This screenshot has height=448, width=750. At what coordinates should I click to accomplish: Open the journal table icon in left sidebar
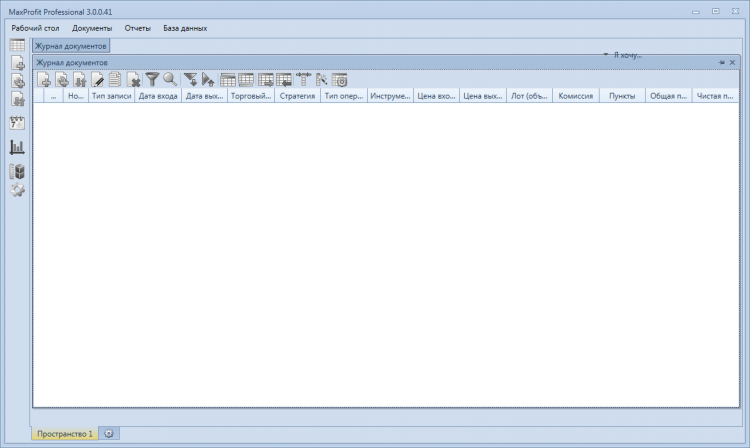[x=17, y=45]
